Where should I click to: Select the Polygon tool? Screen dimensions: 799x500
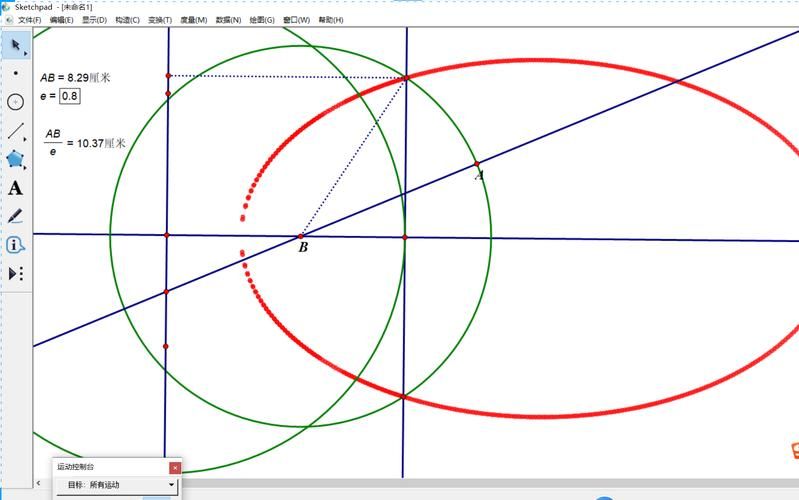click(16, 160)
